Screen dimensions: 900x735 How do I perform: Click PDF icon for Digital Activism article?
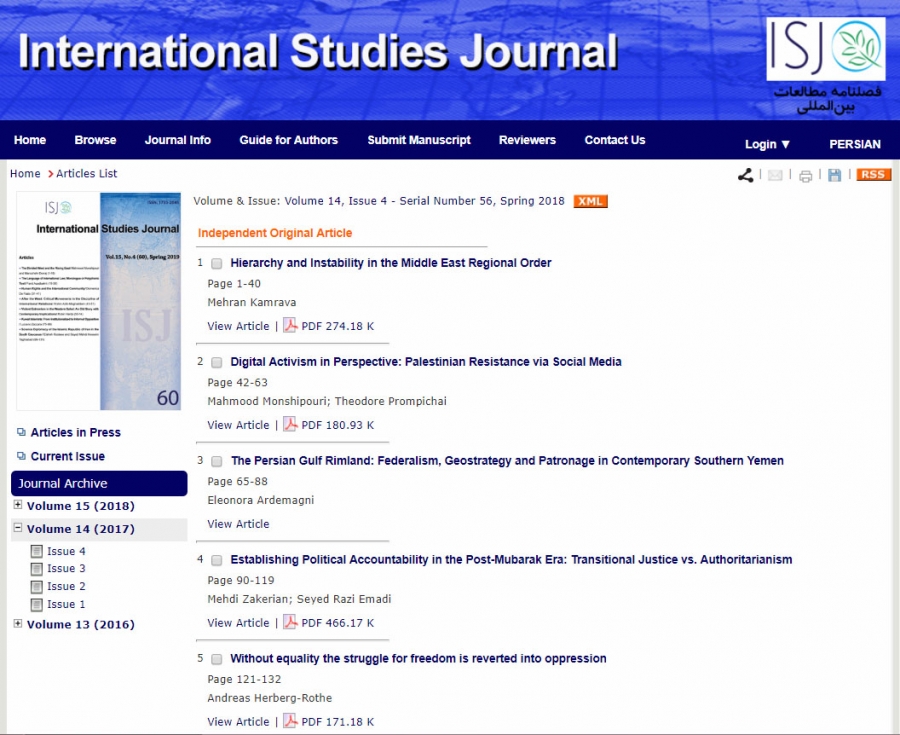pos(290,425)
